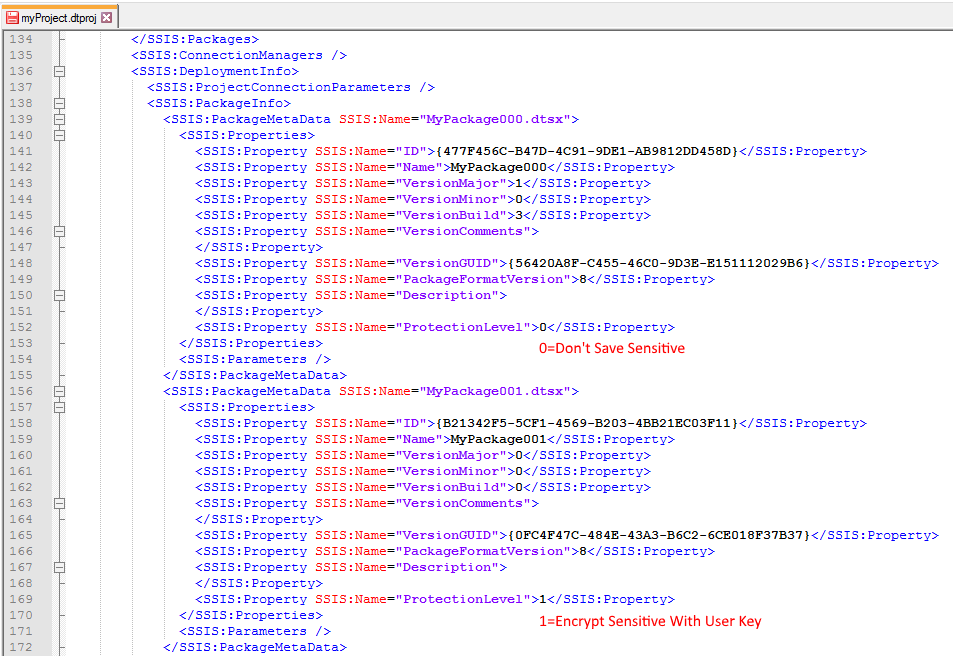Collapse MyPackage000 PackageMetaData fold at line 139
This screenshot has height=656, width=953.
59,119
